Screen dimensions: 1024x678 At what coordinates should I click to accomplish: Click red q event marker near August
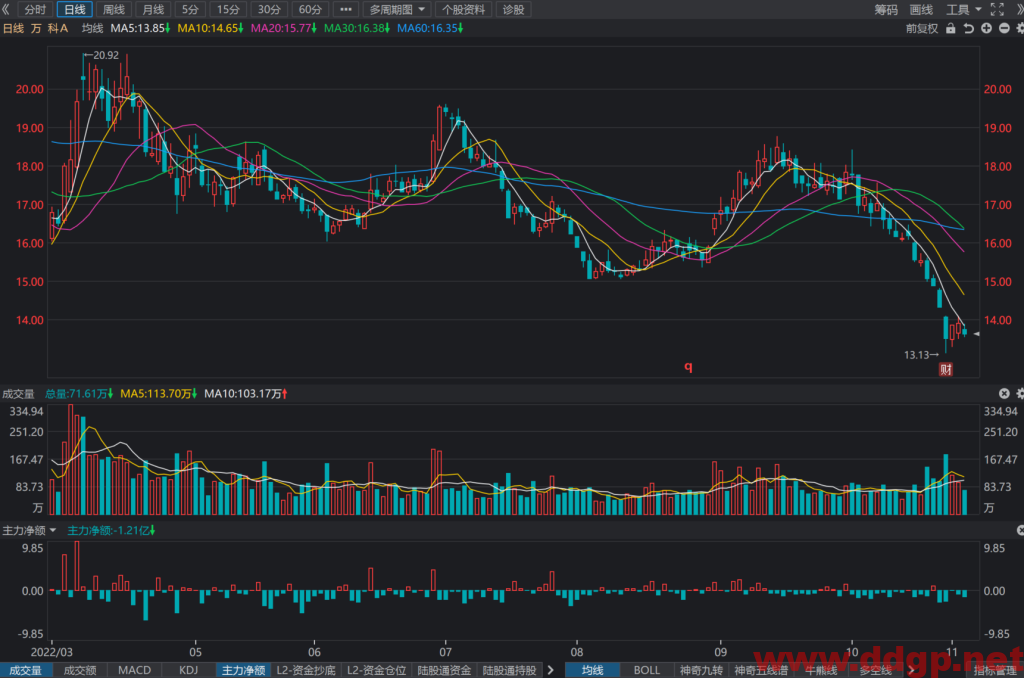pos(688,367)
